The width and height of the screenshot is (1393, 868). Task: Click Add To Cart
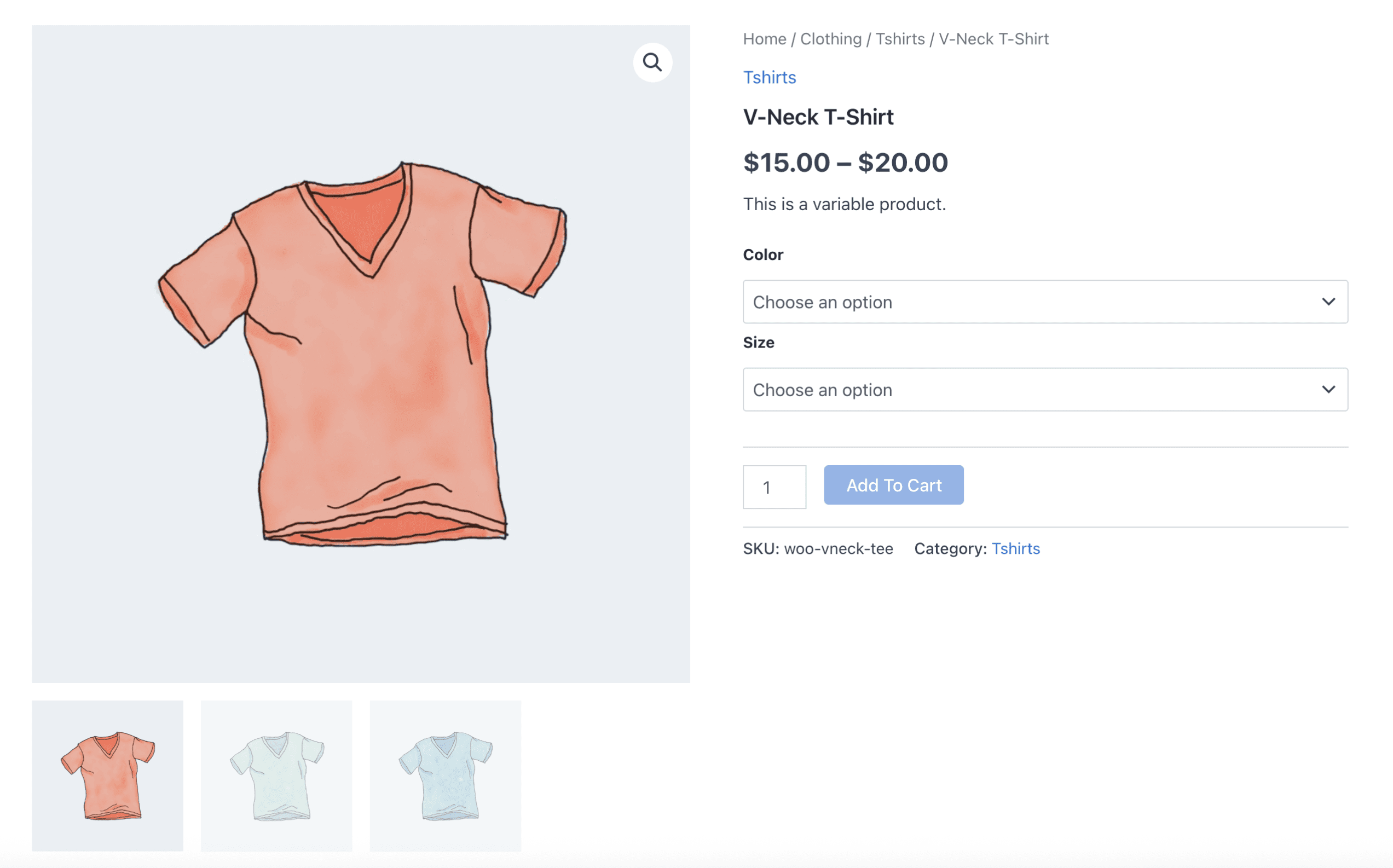[893, 484]
